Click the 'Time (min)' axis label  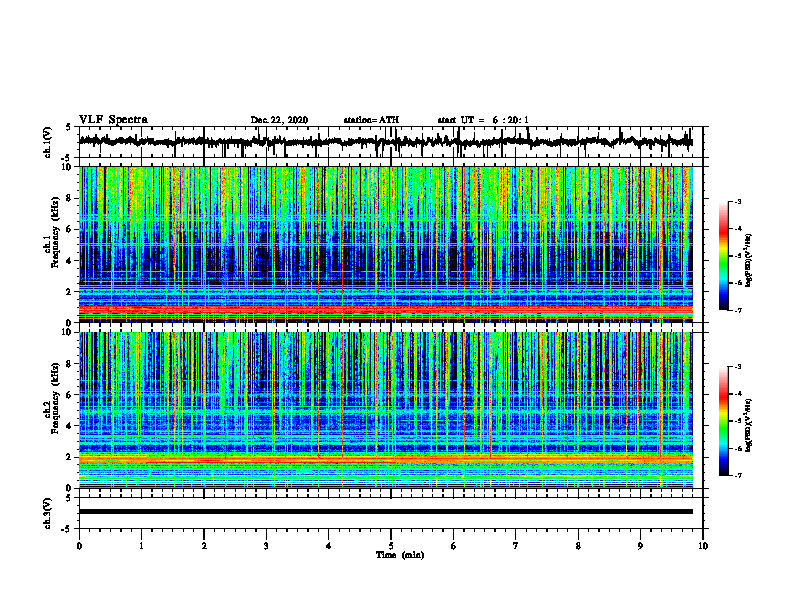click(x=400, y=555)
